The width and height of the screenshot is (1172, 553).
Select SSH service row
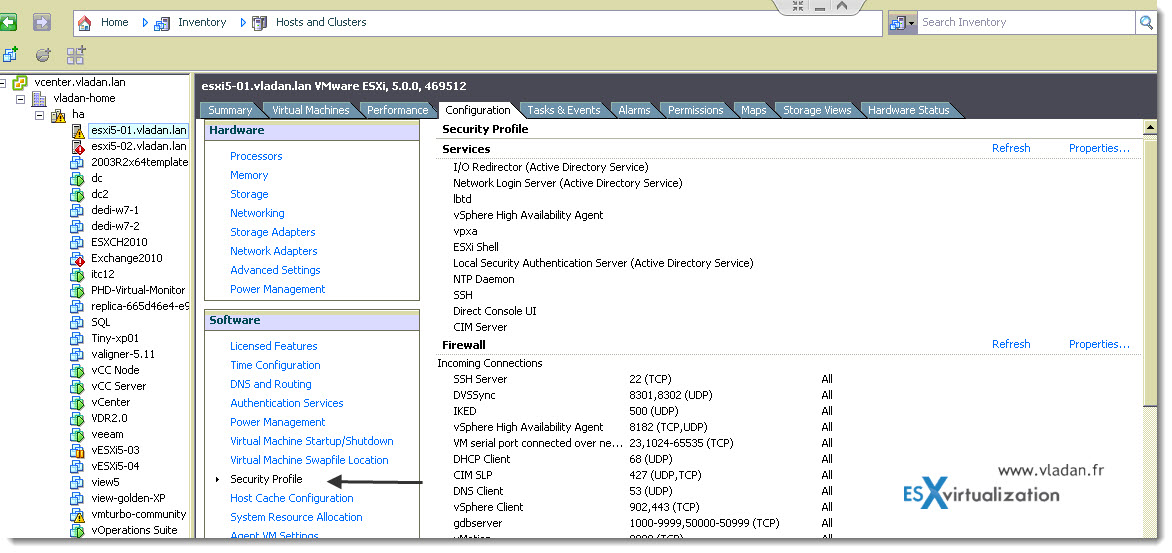click(x=463, y=295)
